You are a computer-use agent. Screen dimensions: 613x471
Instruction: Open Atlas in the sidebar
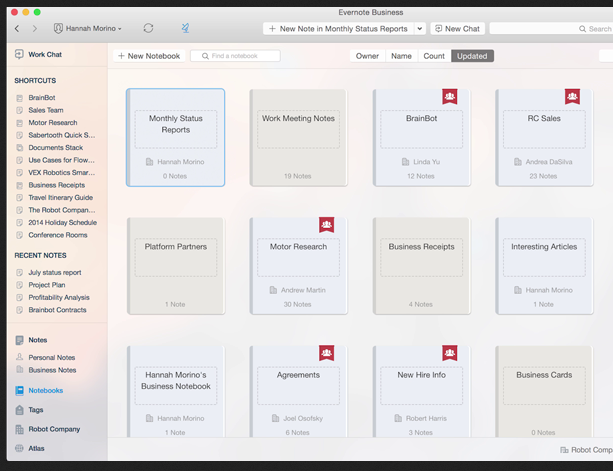tap(36, 449)
